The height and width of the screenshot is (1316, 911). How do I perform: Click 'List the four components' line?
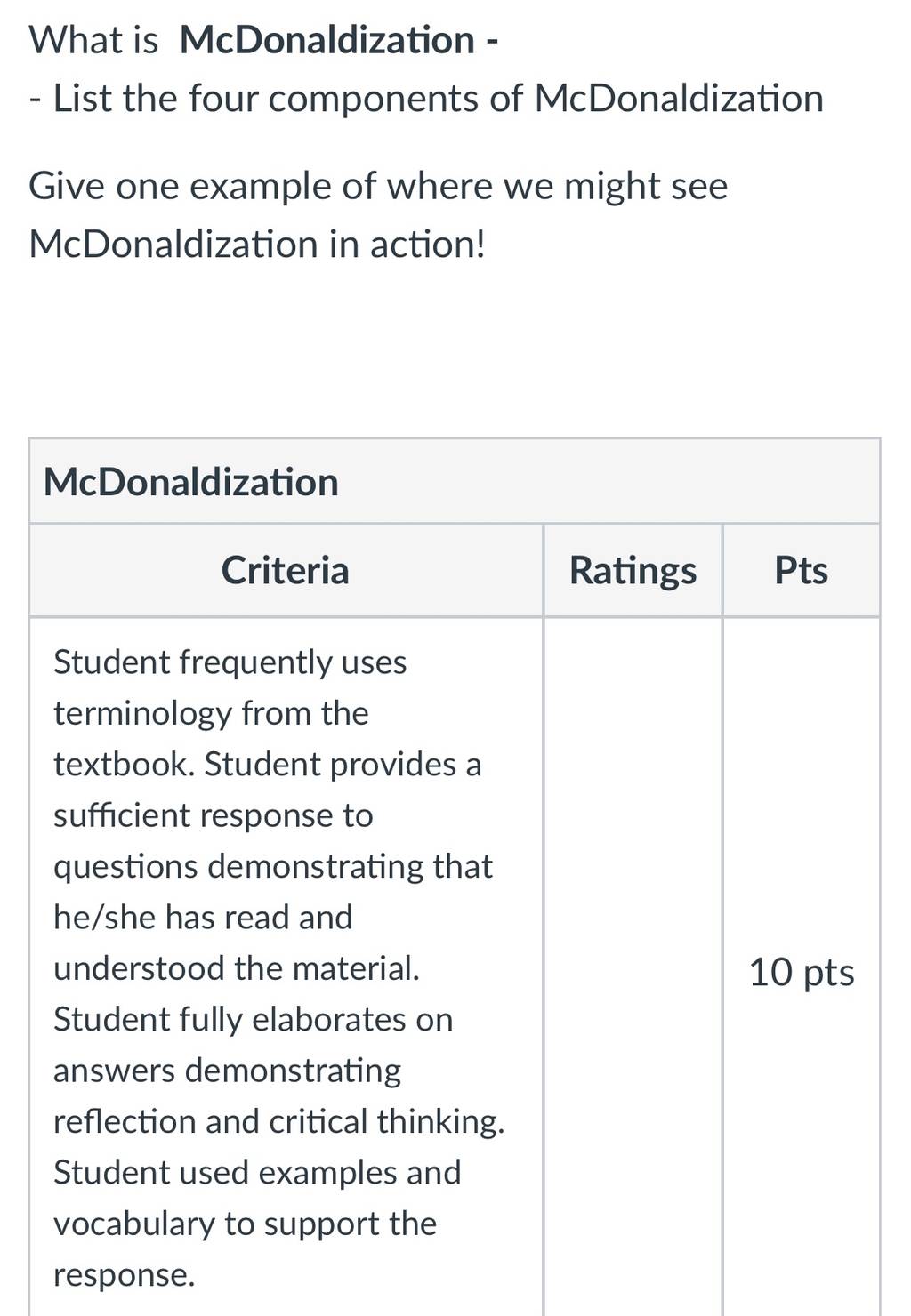(426, 99)
